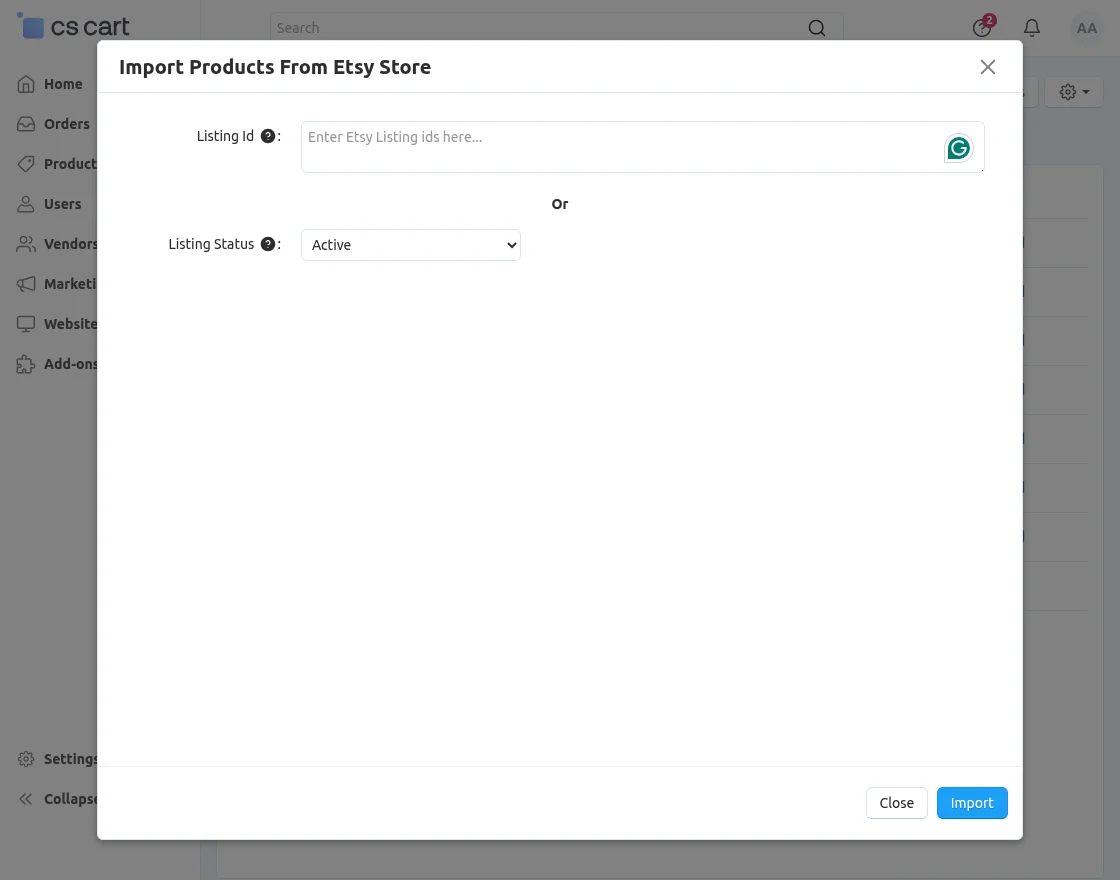The image size is (1120, 880).
Task: Open the help icon with badge 2
Action: click(x=982, y=27)
